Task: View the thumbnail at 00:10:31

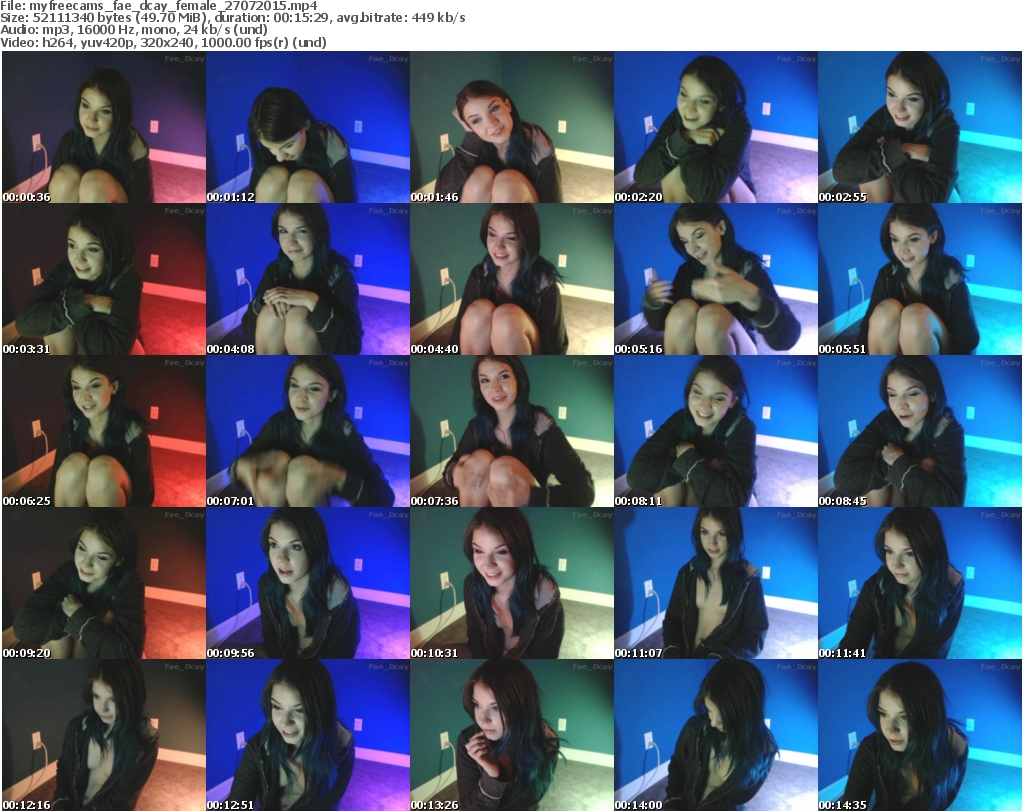Action: (511, 584)
